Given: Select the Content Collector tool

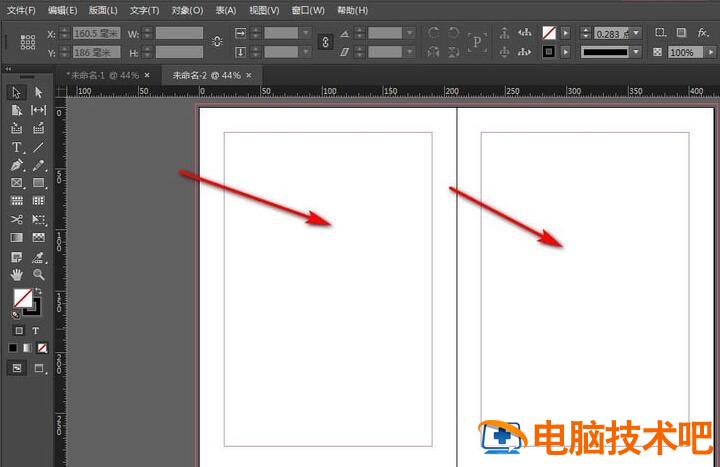Looking at the screenshot, I should (x=17, y=128).
